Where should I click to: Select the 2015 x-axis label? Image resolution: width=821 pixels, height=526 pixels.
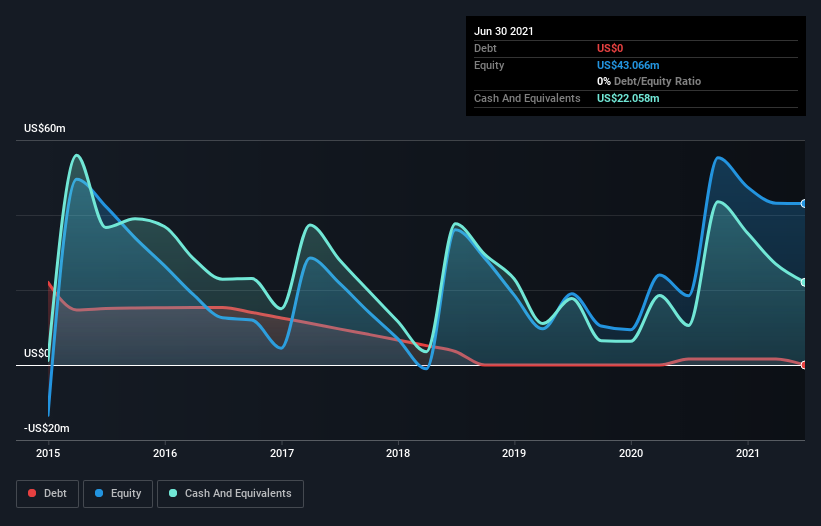point(48,453)
